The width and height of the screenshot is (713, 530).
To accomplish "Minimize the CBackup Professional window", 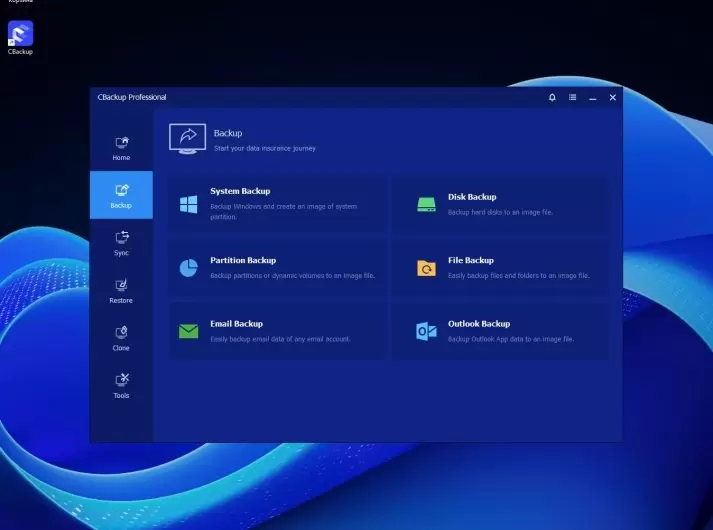I will tap(592, 98).
